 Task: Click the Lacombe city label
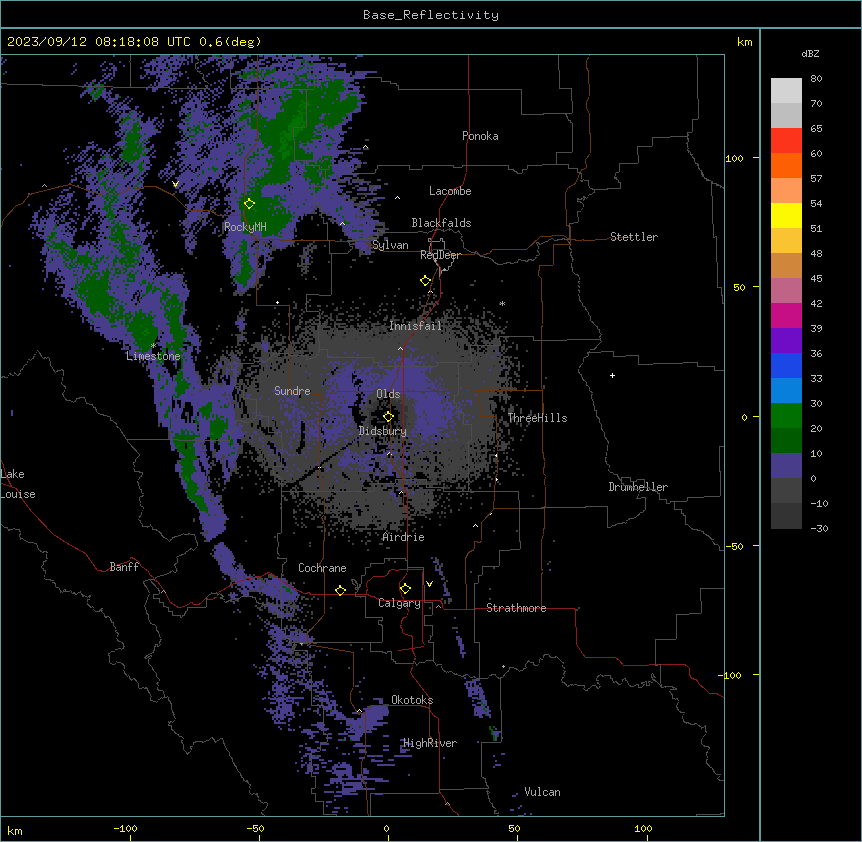point(450,191)
